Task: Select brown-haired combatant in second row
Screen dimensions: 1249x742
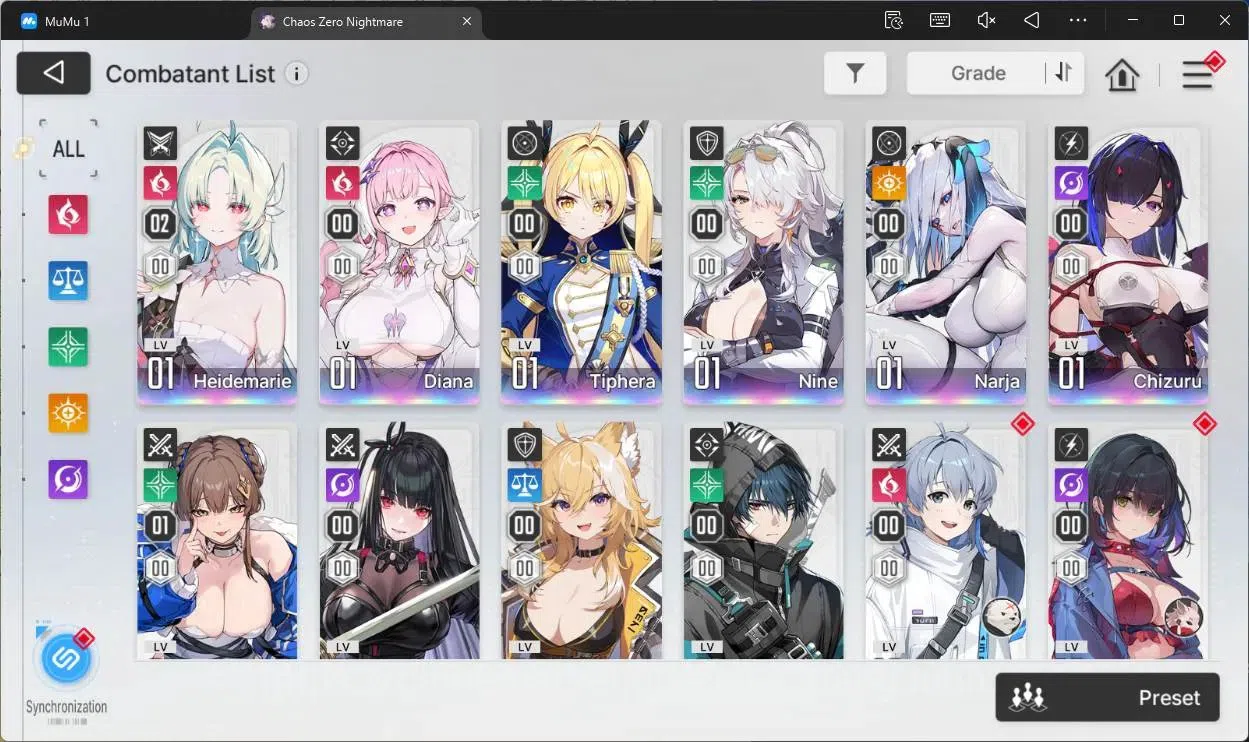Action: (217, 541)
